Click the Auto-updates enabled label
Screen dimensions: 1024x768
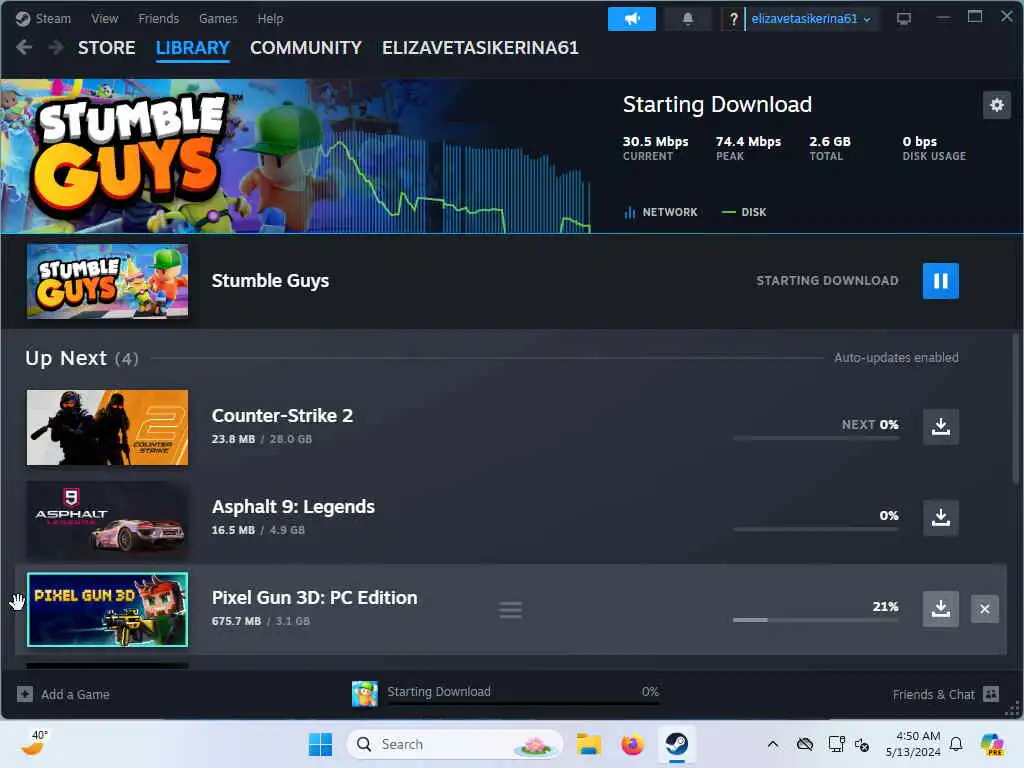[x=896, y=358]
